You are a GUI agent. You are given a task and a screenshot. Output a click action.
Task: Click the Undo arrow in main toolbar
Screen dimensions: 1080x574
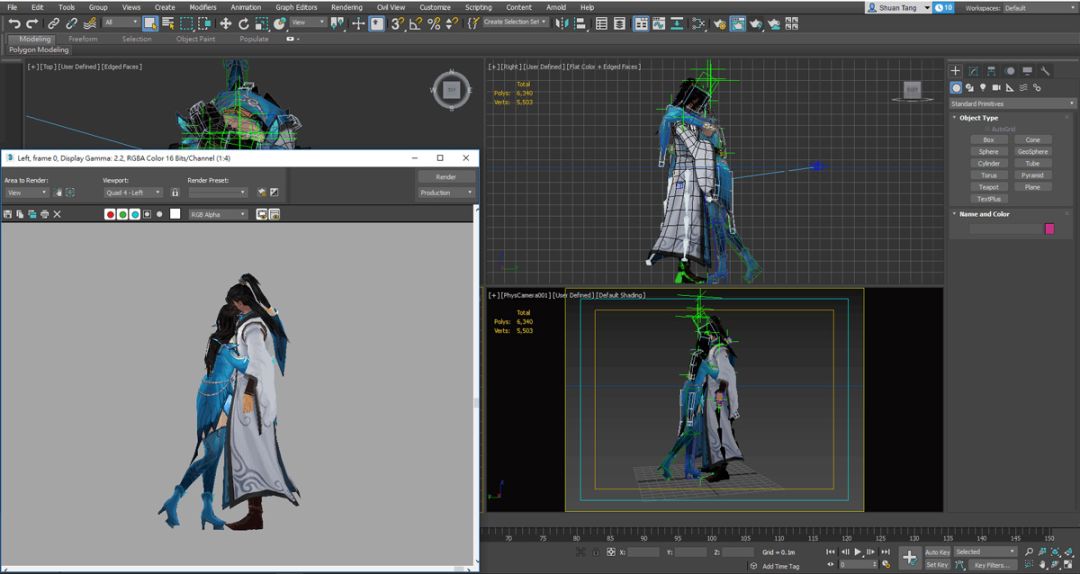tap(14, 23)
